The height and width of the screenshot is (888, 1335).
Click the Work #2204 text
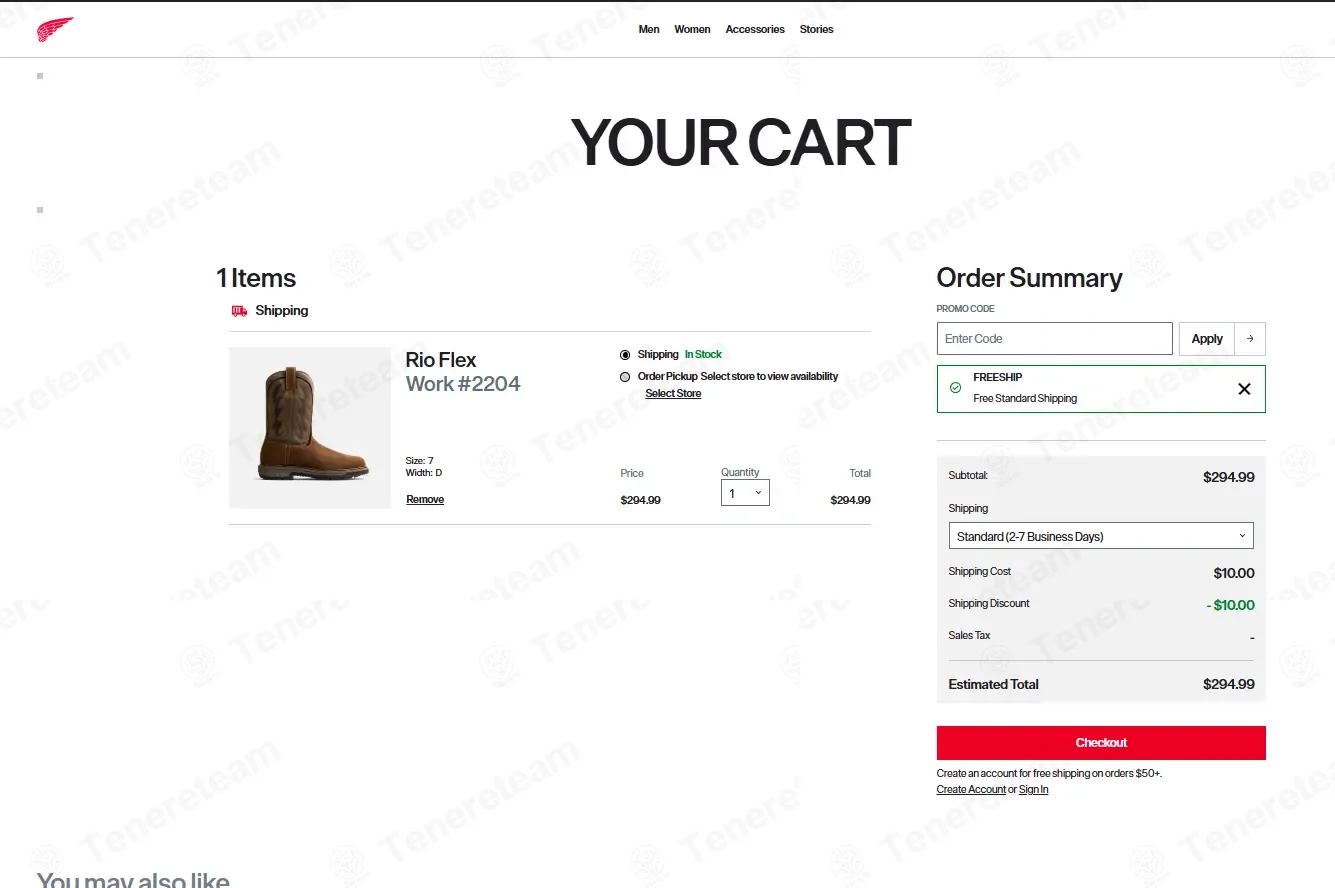pos(463,384)
